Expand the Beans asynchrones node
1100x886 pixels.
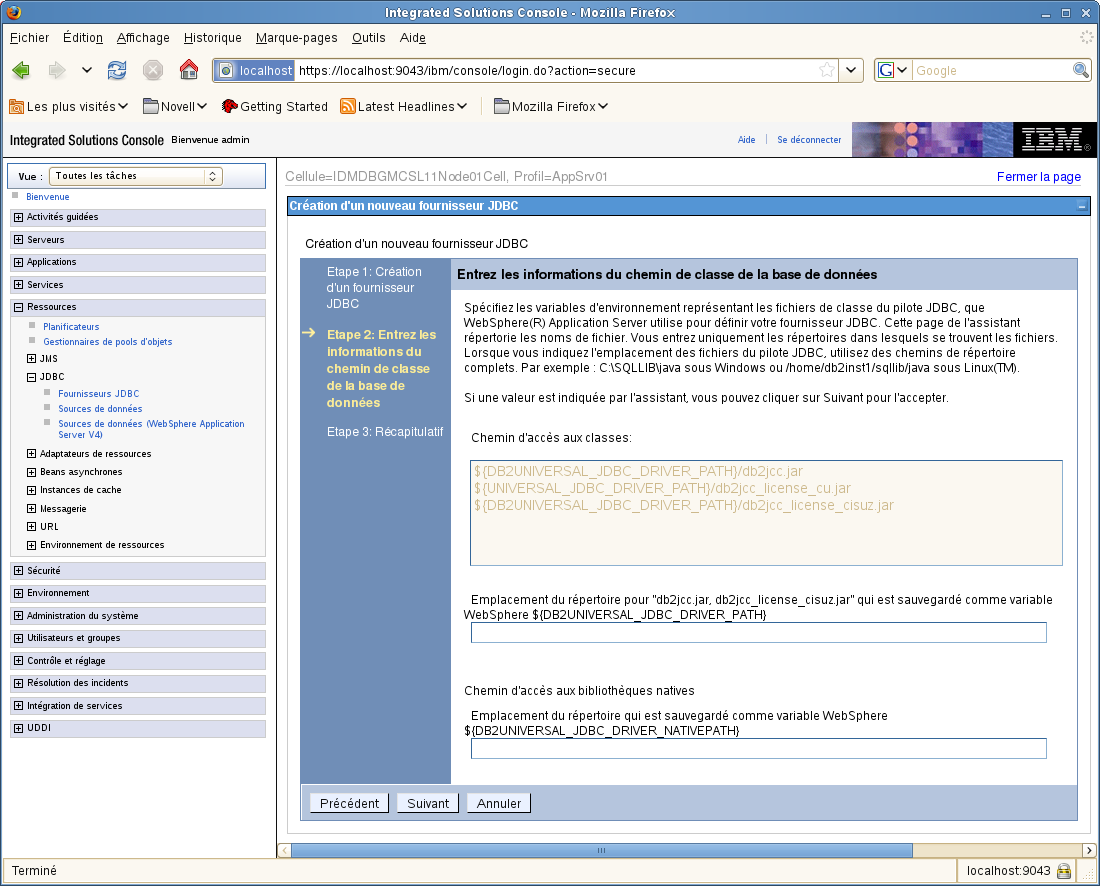(31, 472)
